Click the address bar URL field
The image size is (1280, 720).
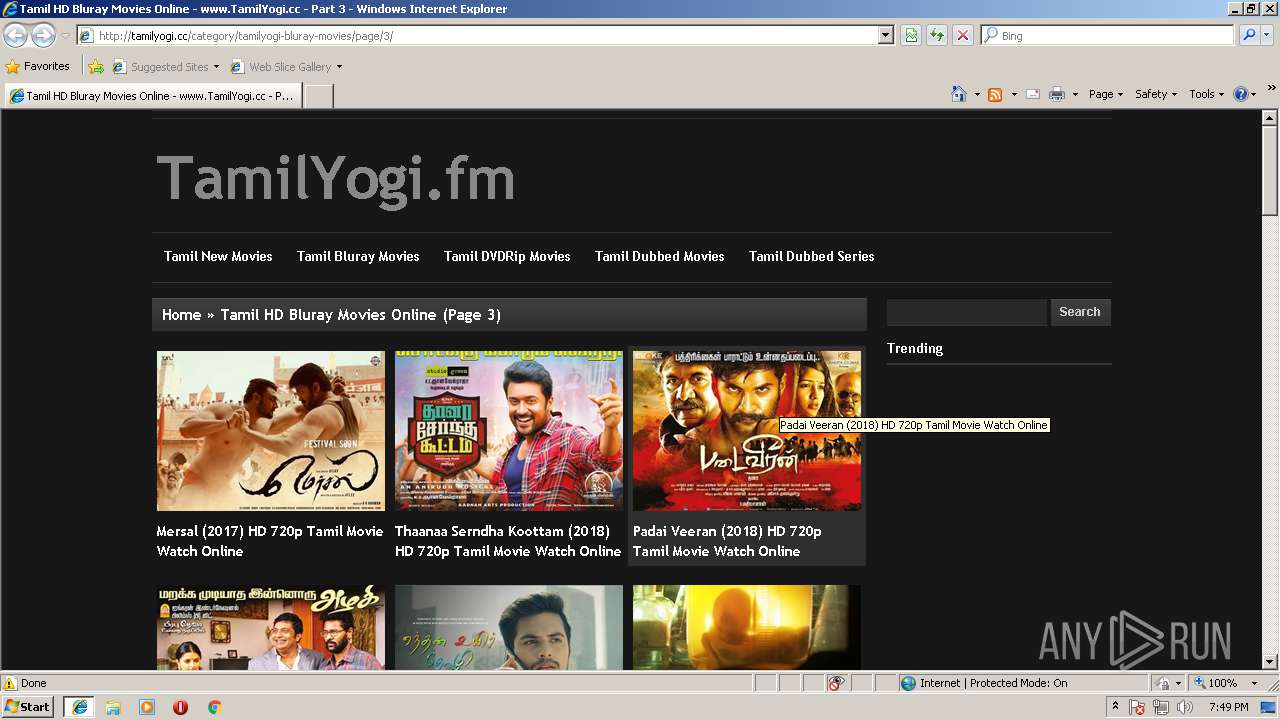coord(486,35)
